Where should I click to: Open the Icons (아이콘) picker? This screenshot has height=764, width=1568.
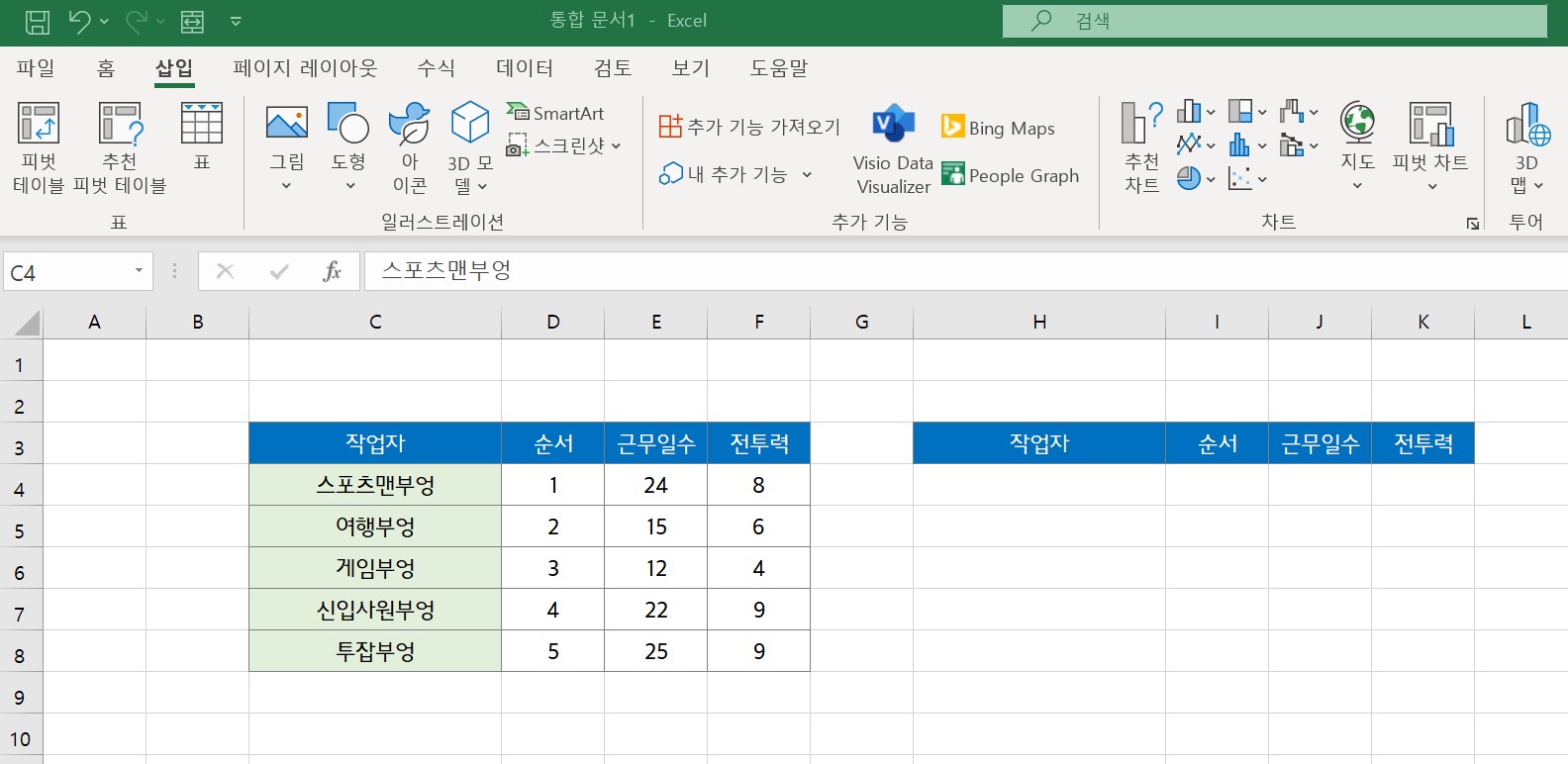pos(409,146)
